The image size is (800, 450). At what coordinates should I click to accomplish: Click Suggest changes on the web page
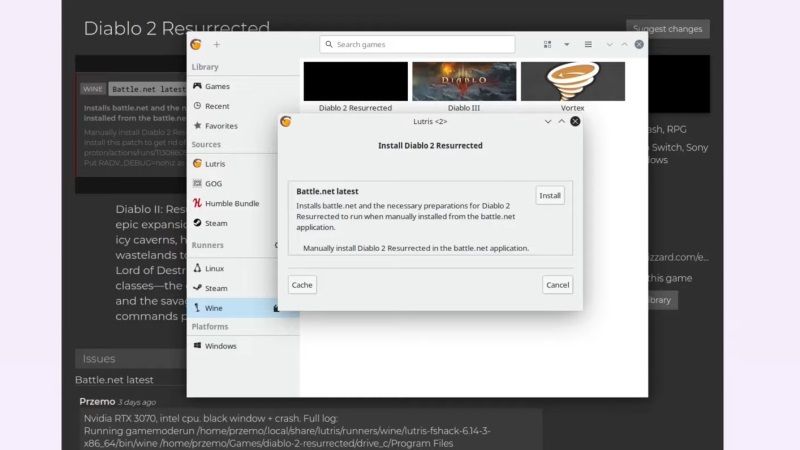point(668,29)
